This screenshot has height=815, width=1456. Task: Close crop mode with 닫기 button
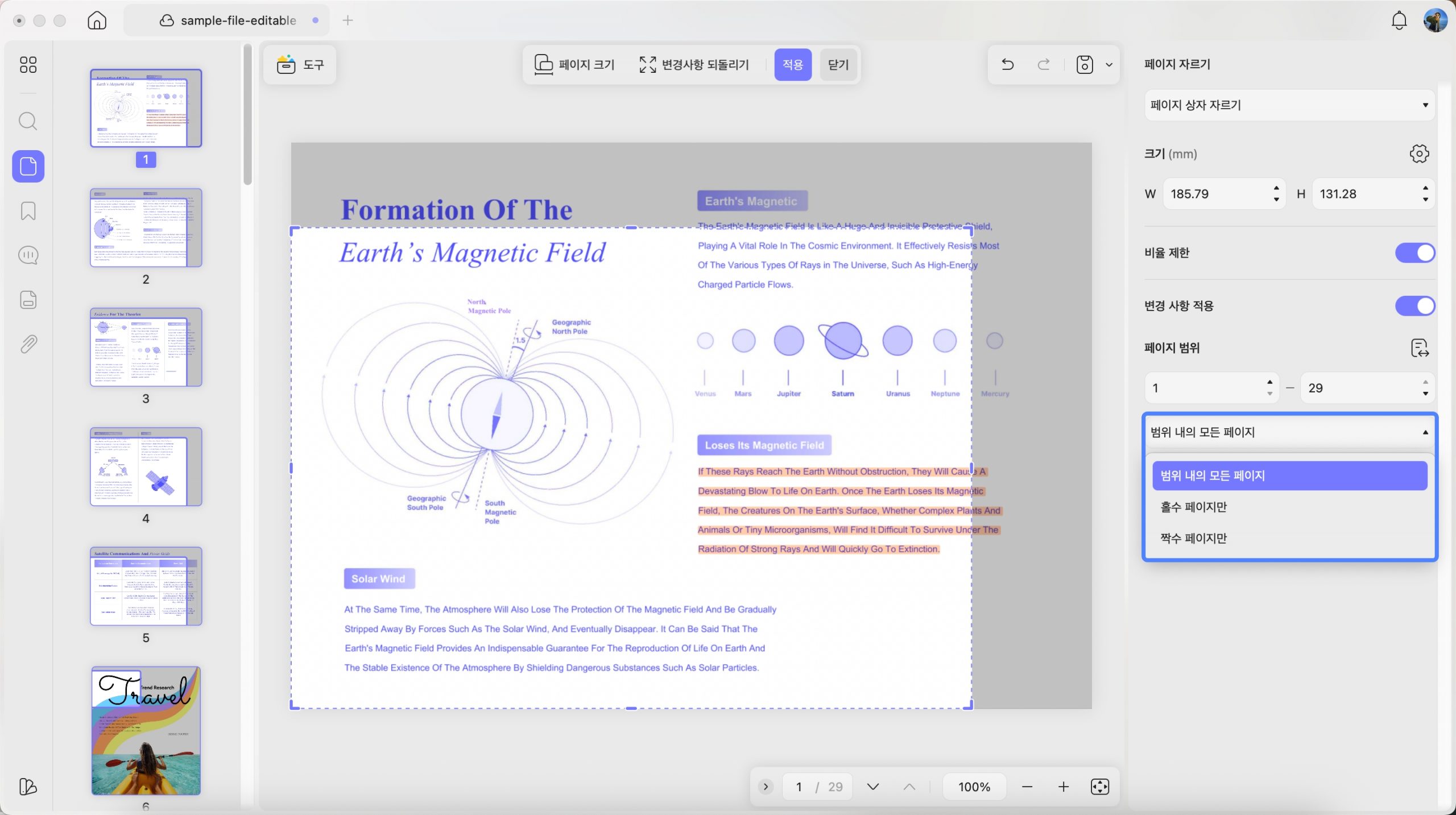pos(838,65)
